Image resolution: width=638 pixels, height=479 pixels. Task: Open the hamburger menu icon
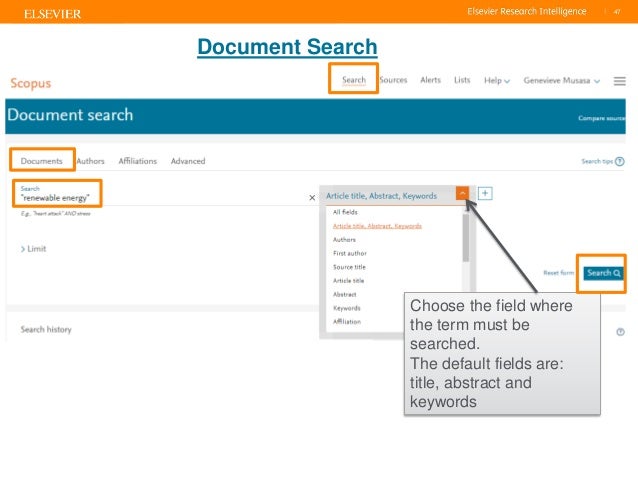(619, 81)
